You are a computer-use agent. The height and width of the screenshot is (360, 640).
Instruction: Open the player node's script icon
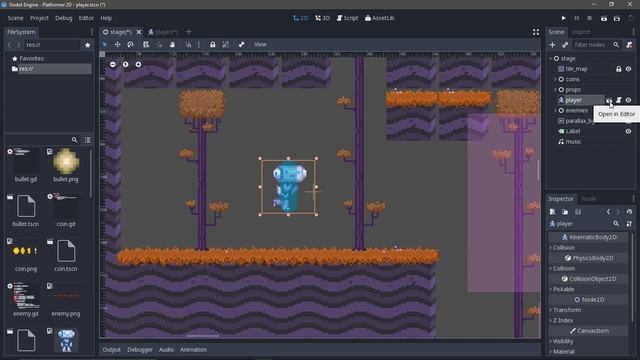click(x=619, y=100)
